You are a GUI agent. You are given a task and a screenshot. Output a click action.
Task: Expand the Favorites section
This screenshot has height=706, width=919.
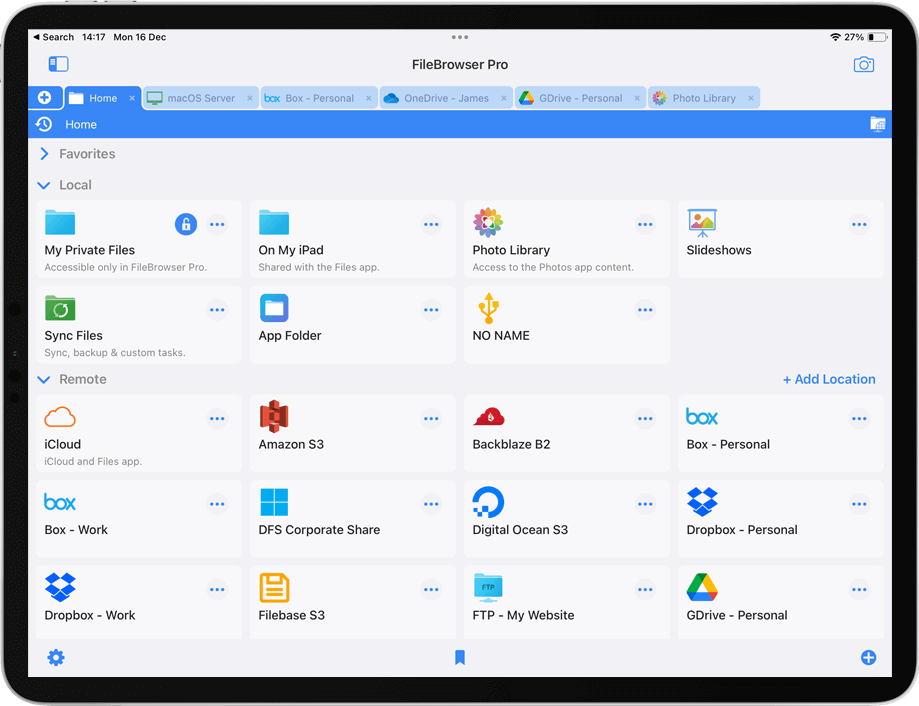pyautogui.click(x=44, y=154)
